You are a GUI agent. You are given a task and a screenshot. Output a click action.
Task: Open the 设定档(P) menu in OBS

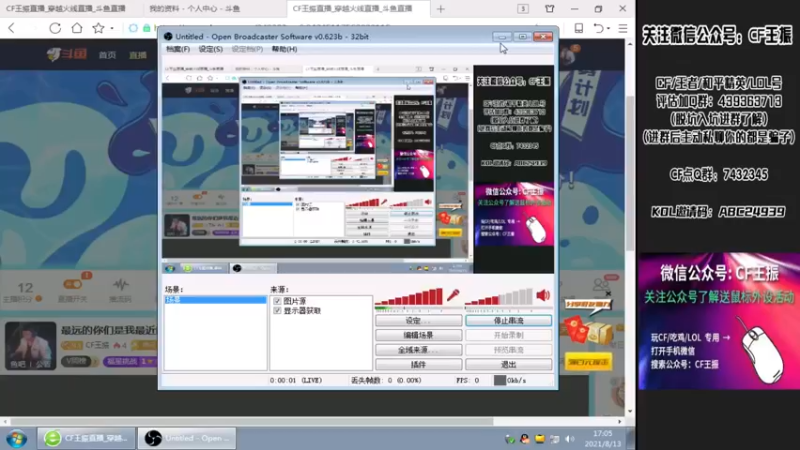[x=247, y=49]
